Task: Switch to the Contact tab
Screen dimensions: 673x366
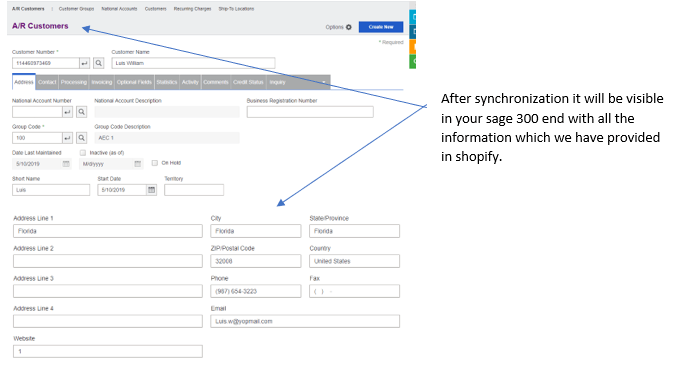Action: pyautogui.click(x=47, y=82)
